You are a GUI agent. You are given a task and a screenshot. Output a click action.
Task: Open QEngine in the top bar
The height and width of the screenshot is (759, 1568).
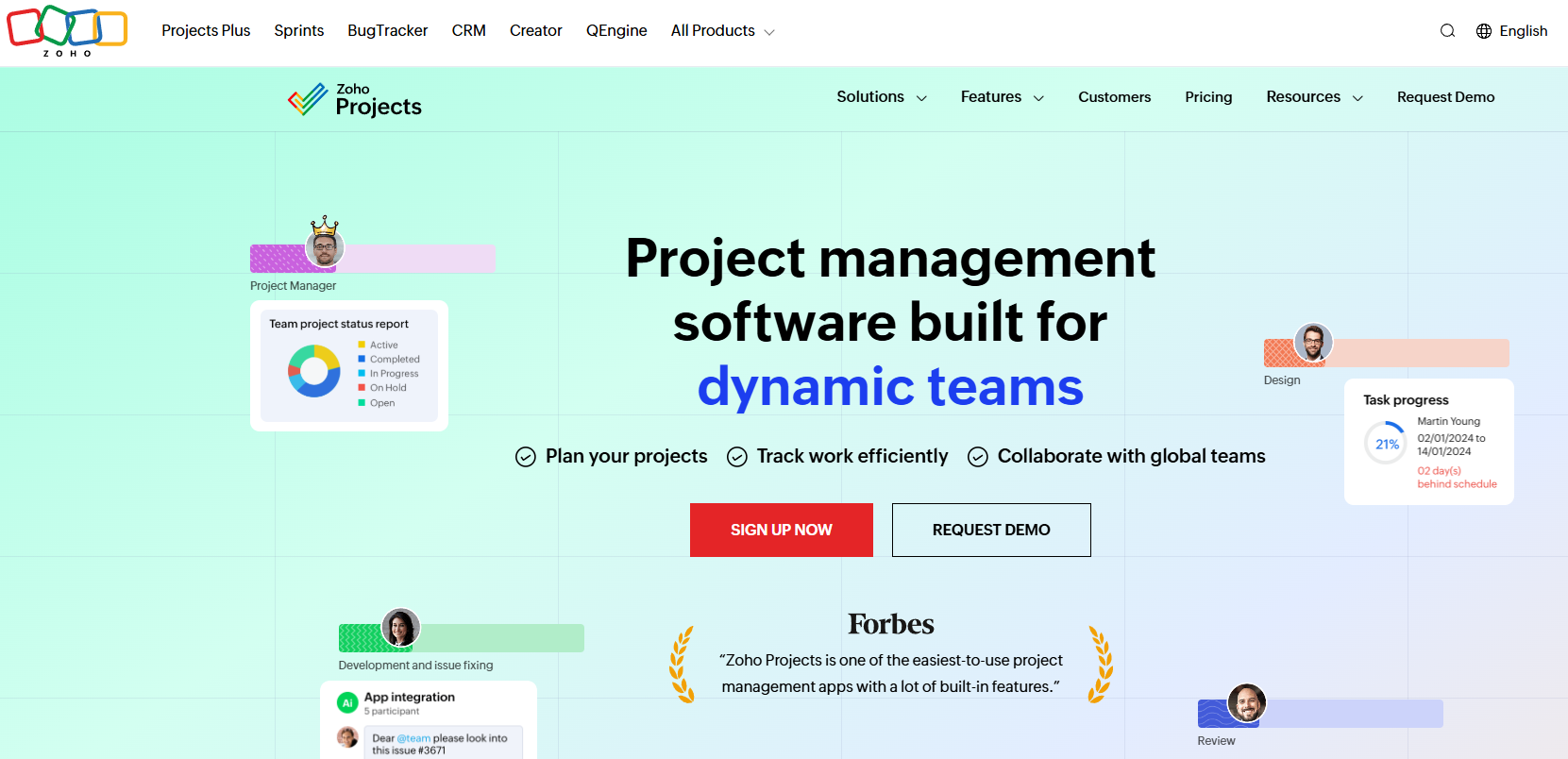616,31
